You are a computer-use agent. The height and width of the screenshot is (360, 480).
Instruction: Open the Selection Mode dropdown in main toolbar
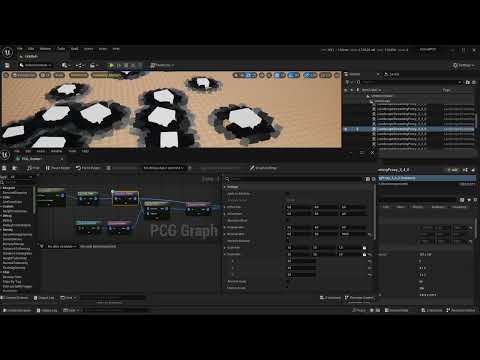coord(35,65)
